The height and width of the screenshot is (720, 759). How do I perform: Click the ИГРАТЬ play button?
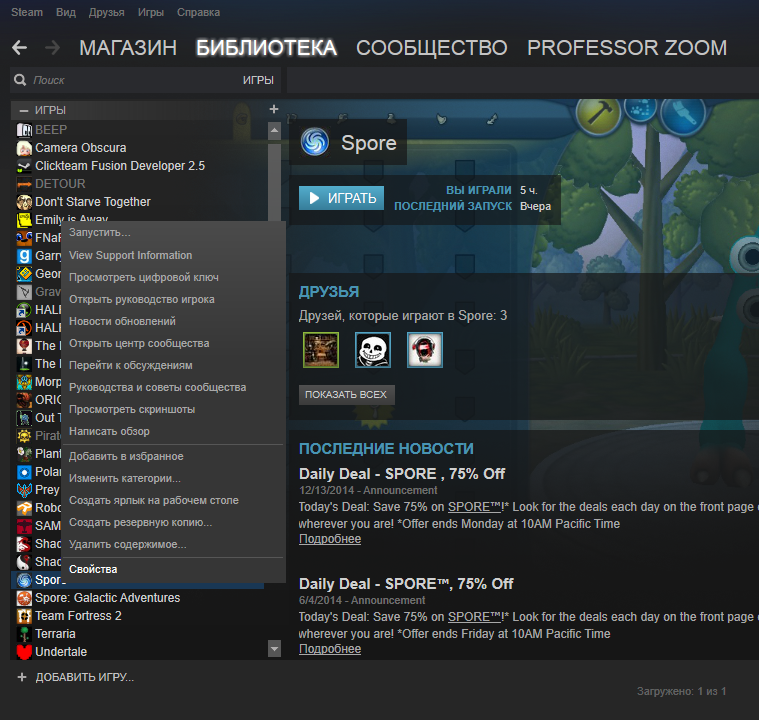341,198
